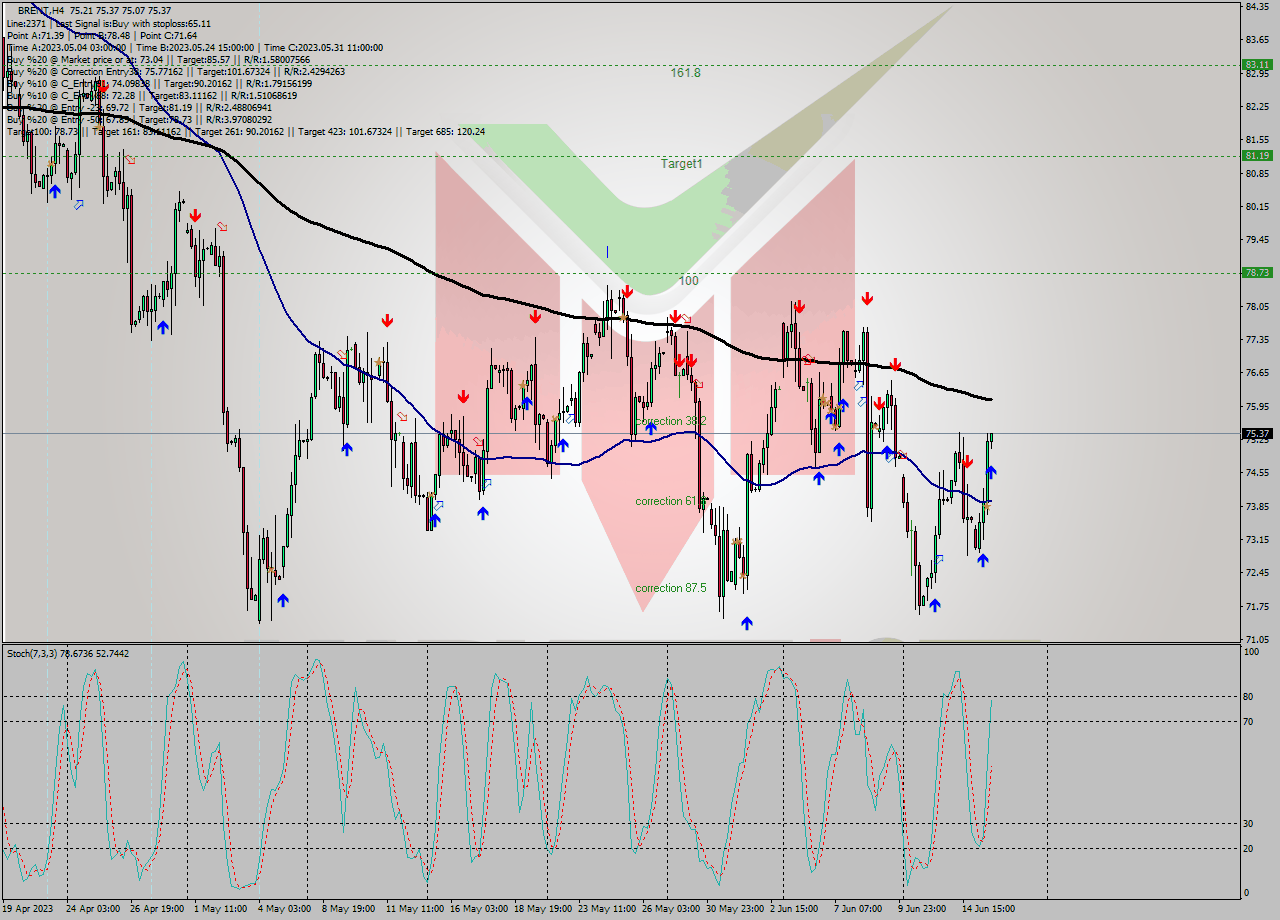1280x920 pixels.
Task: Click the green Target1 level label
Action: [x=682, y=163]
